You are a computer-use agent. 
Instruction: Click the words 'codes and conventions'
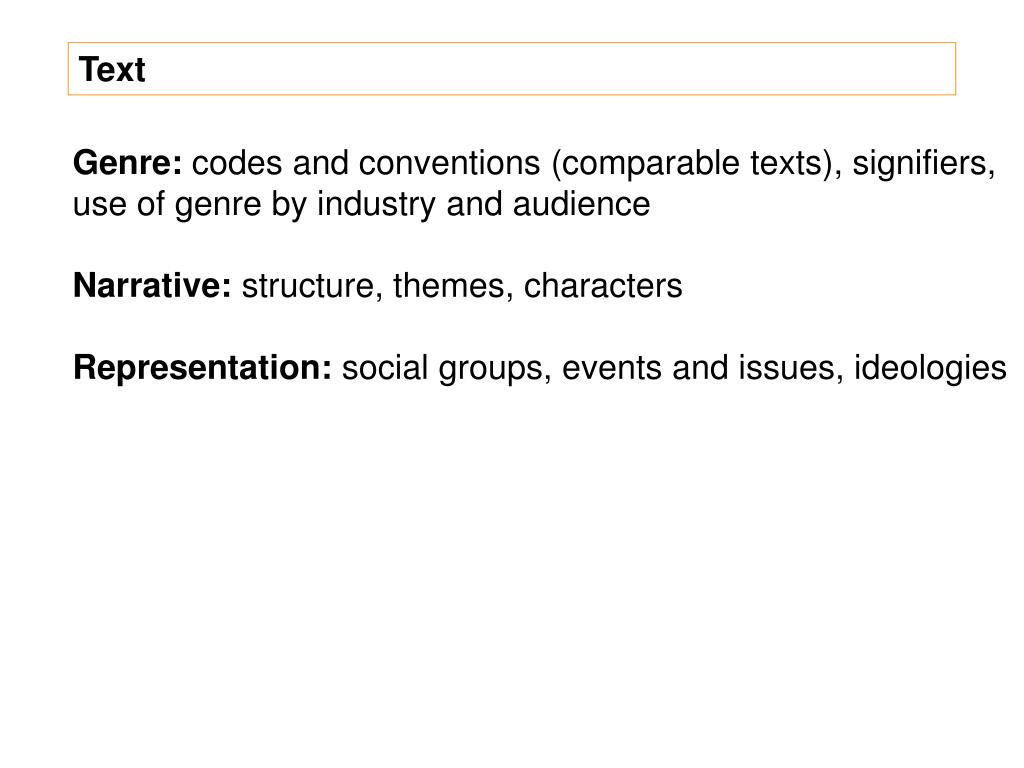point(366,163)
